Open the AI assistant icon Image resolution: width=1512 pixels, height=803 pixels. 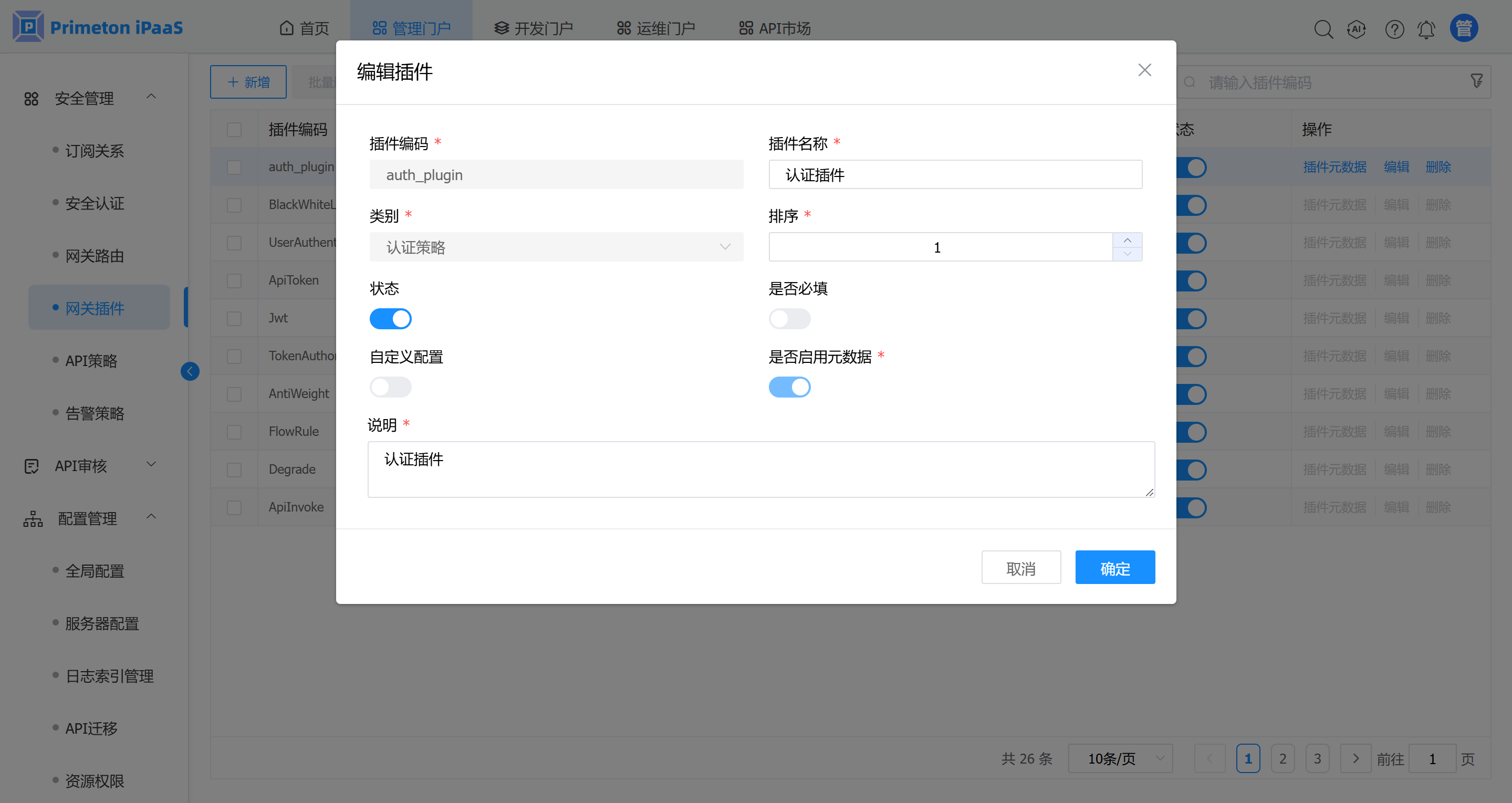pyautogui.click(x=1357, y=29)
